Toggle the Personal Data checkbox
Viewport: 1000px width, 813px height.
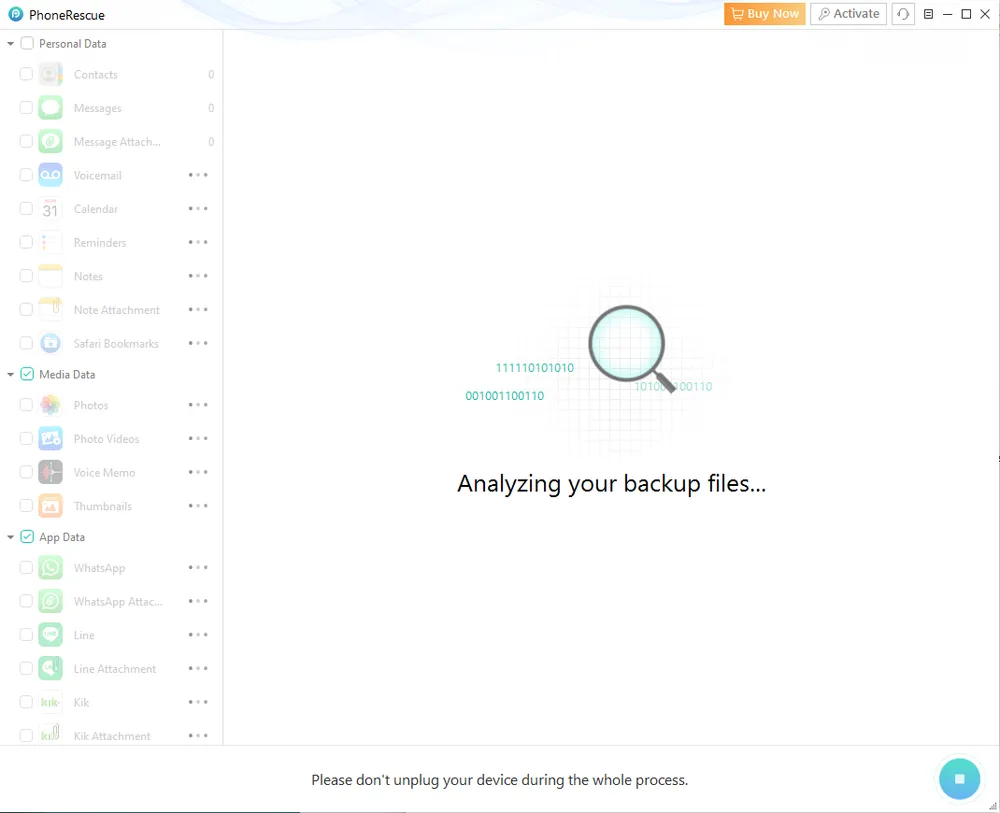tap(27, 43)
